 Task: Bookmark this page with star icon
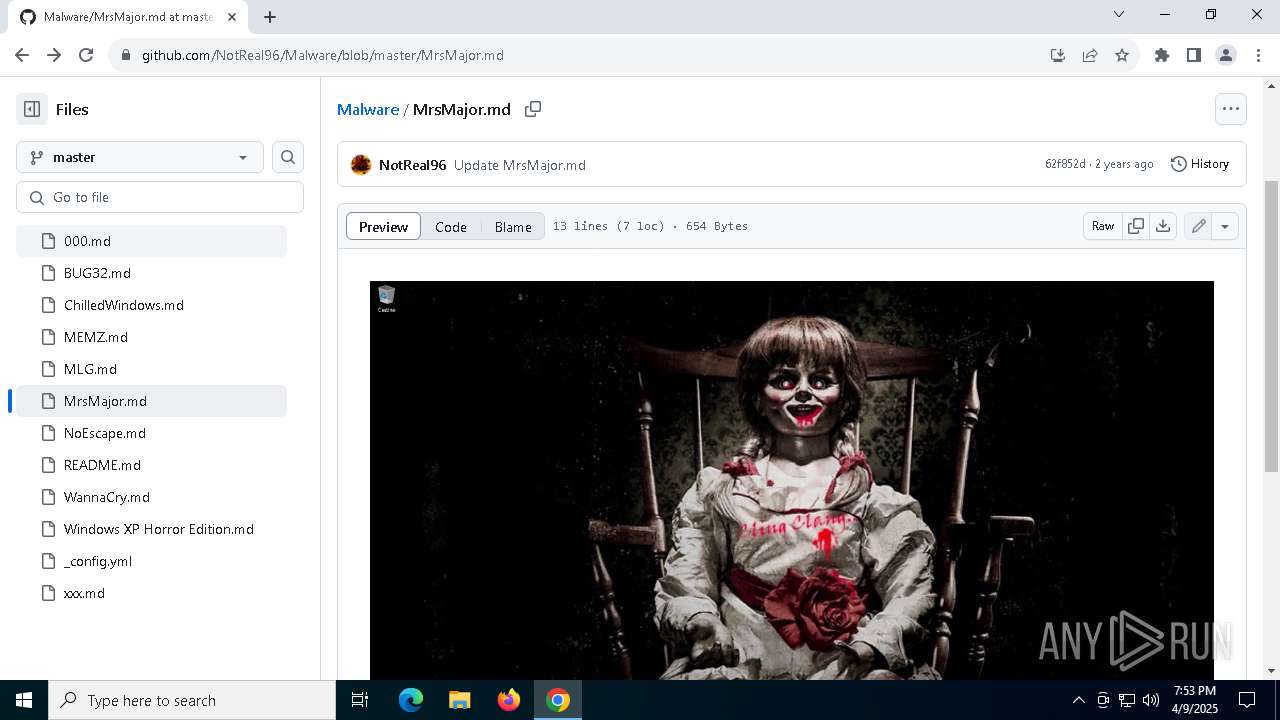click(x=1122, y=55)
